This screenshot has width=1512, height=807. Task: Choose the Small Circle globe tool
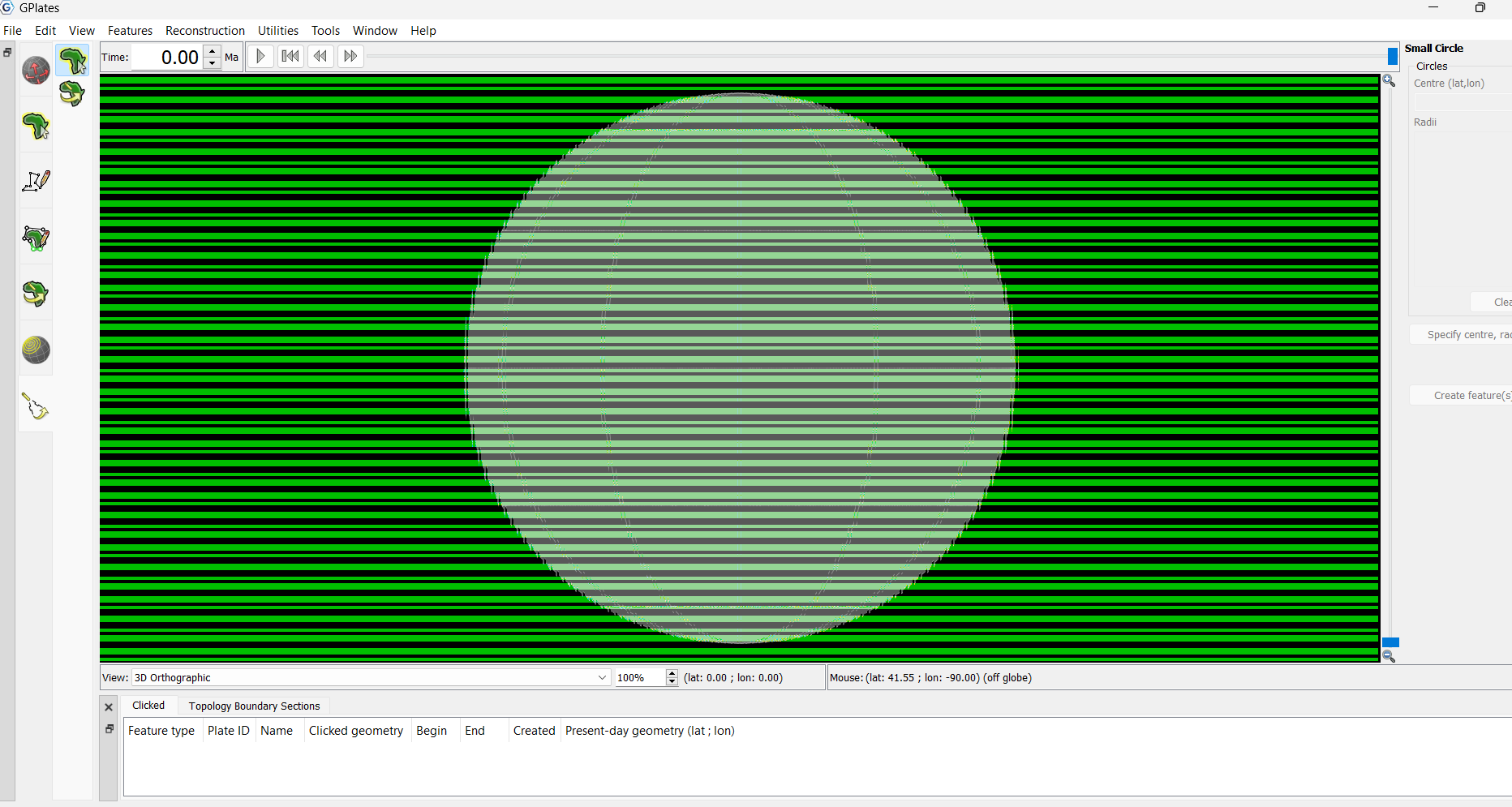tap(36, 350)
